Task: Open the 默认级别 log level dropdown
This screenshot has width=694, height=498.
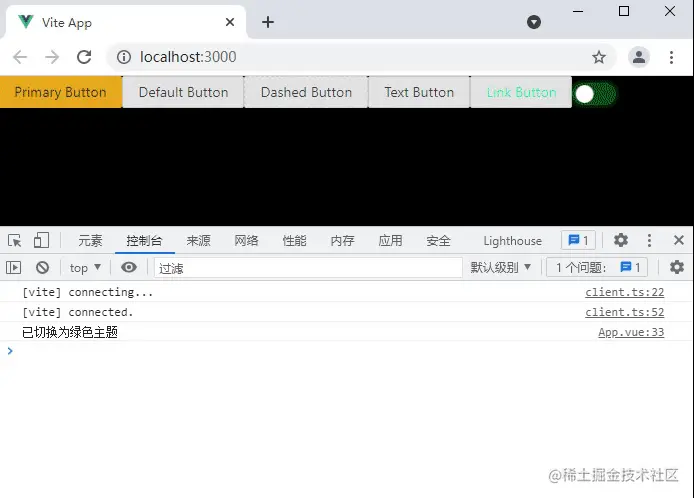Action: pyautogui.click(x=500, y=267)
